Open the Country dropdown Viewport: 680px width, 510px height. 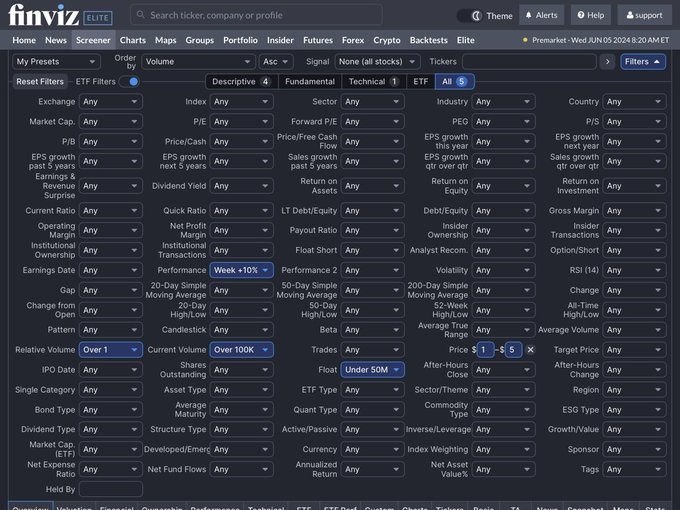tap(634, 101)
